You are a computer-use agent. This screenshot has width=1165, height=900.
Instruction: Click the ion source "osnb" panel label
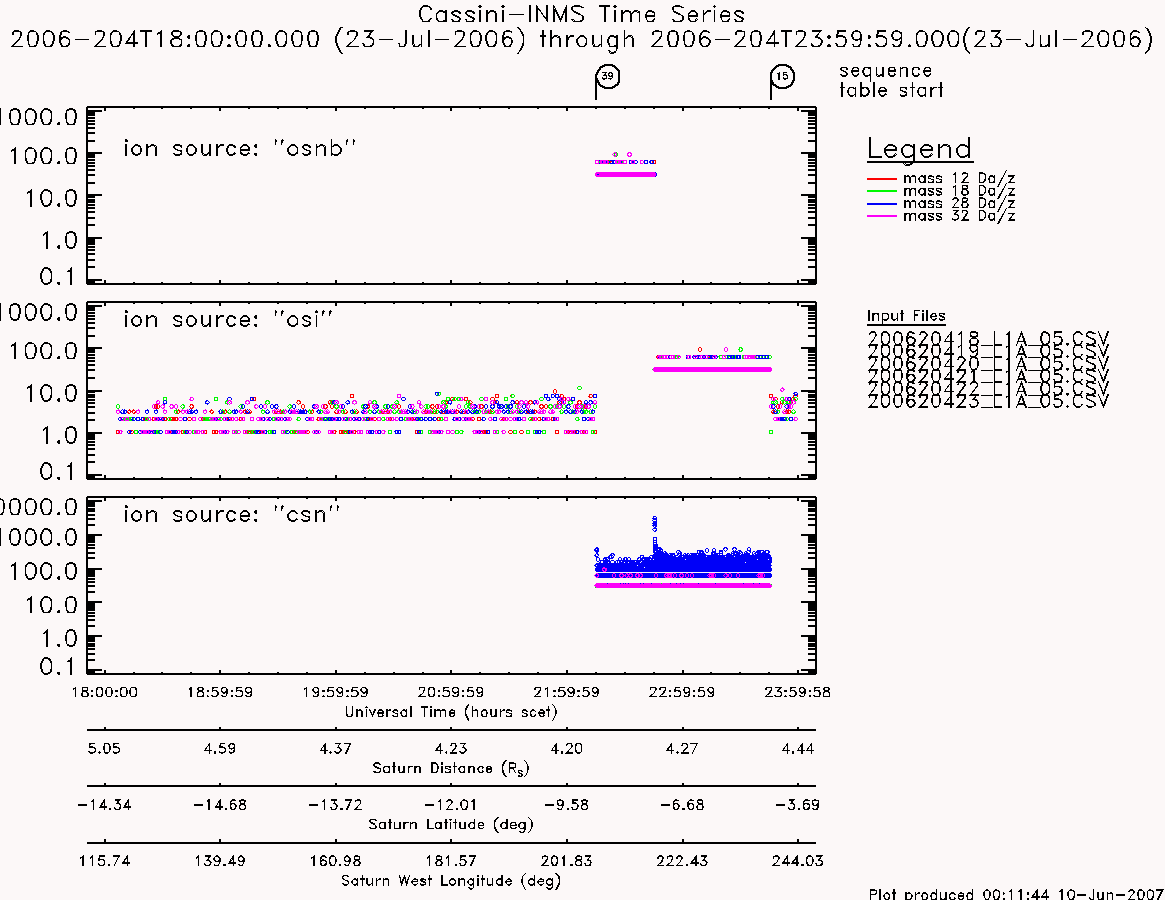click(240, 149)
